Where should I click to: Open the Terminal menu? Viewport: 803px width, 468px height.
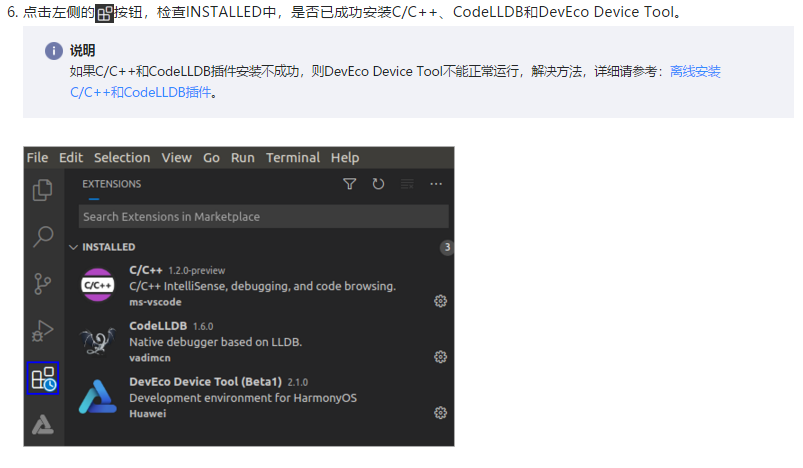293,158
